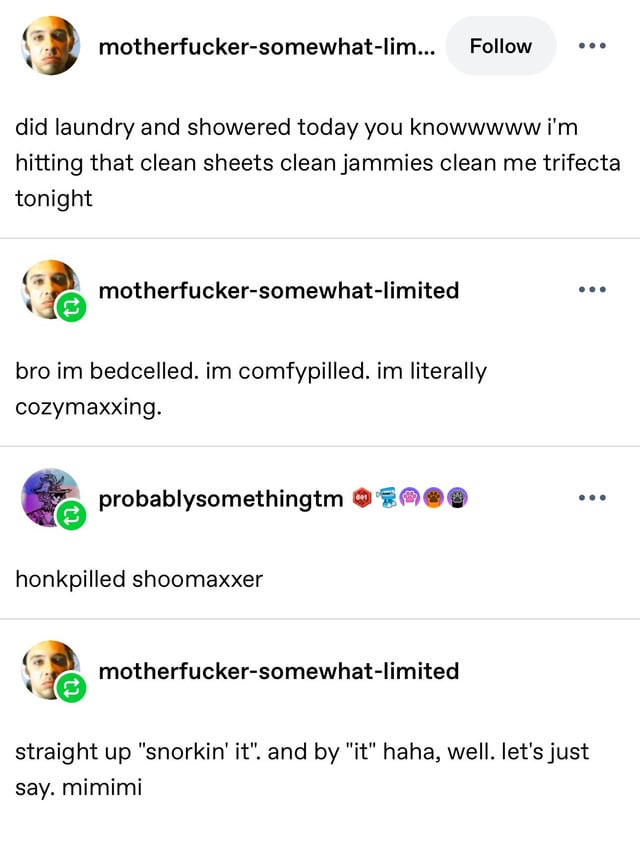Image resolution: width=640 pixels, height=851 pixels.
Task: Click the Follow button
Action: [500, 46]
